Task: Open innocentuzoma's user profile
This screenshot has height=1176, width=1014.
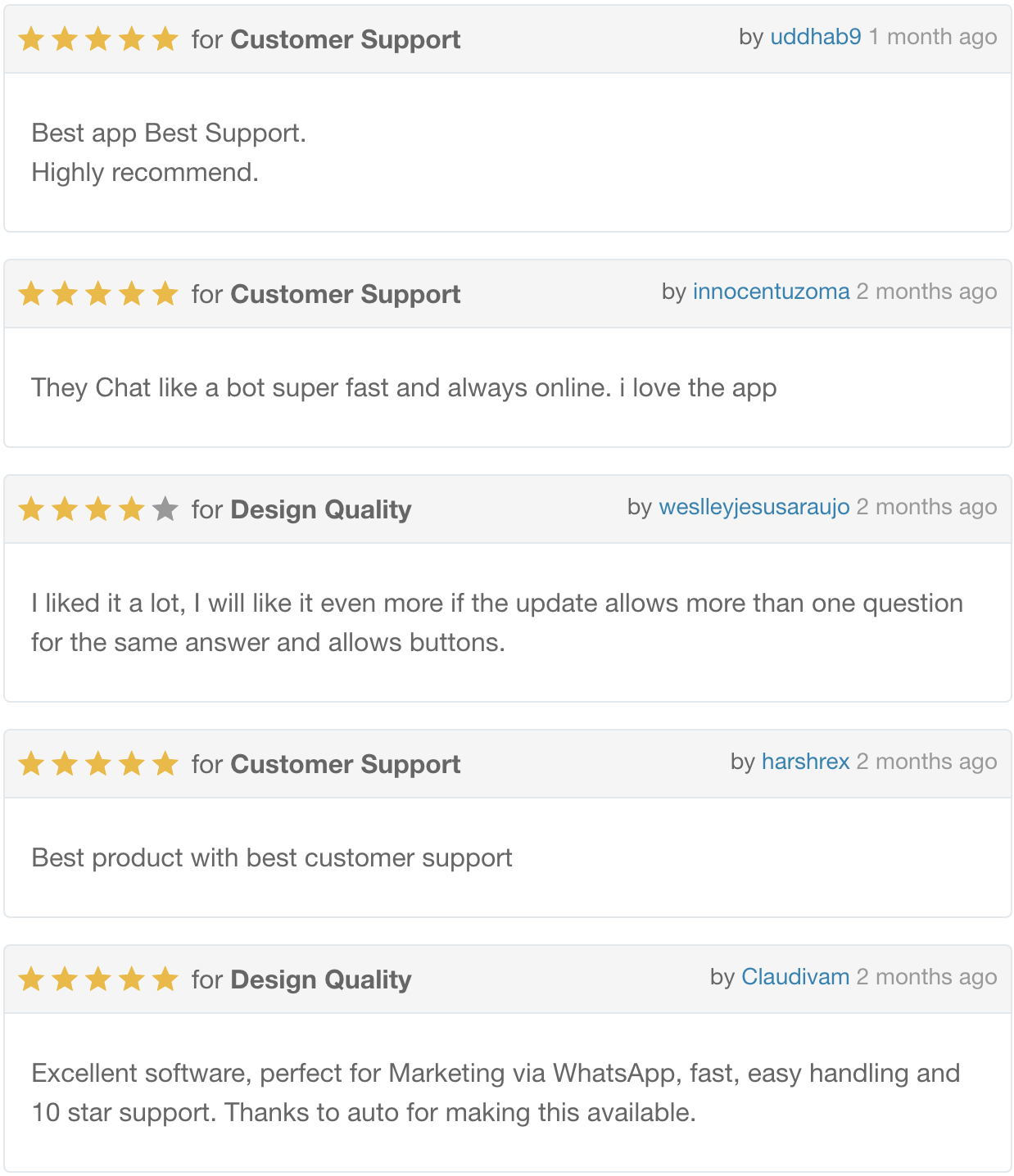Action: point(771,292)
